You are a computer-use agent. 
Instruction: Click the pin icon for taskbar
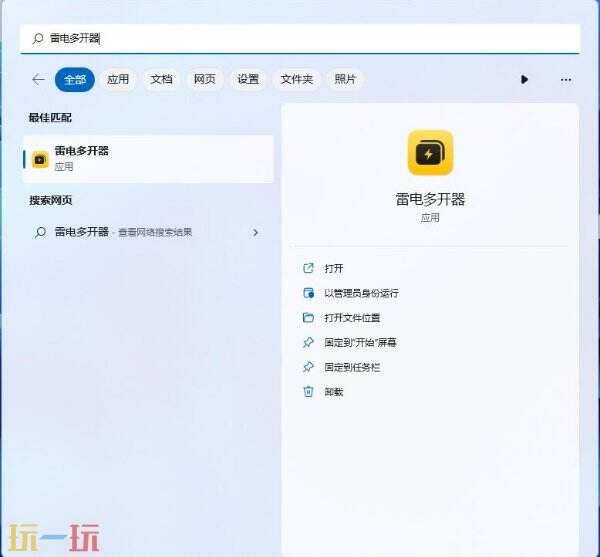point(308,367)
